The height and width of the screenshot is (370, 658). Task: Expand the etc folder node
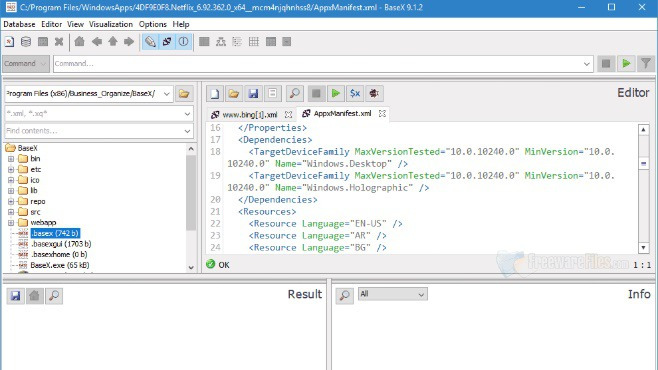tap(11, 169)
